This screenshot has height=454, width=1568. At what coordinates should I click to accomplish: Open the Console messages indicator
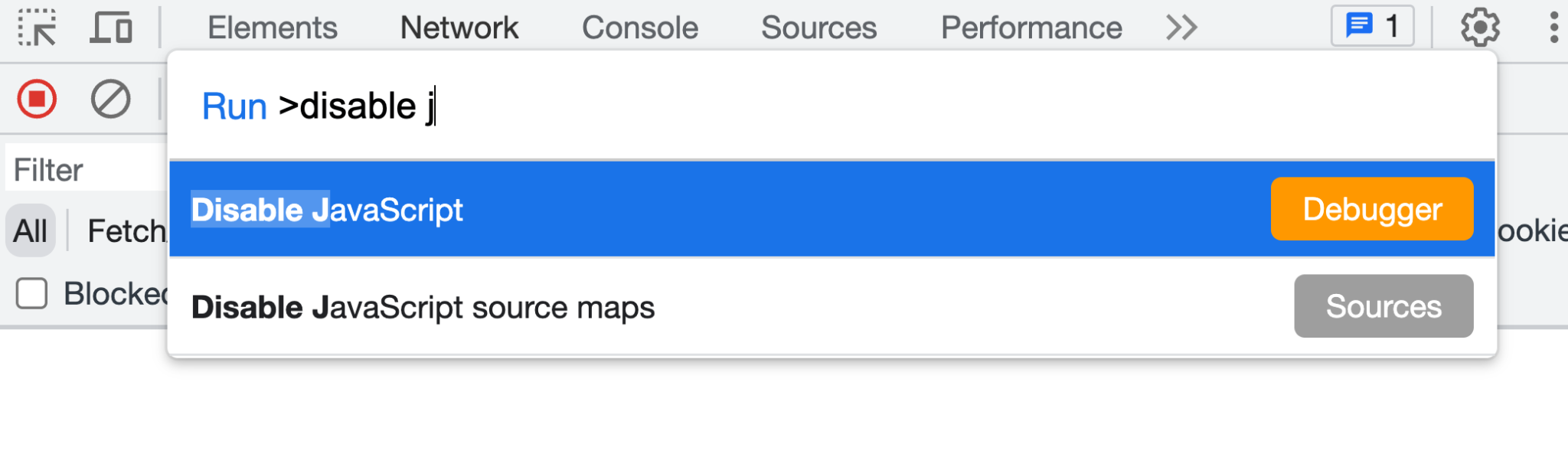[1371, 25]
